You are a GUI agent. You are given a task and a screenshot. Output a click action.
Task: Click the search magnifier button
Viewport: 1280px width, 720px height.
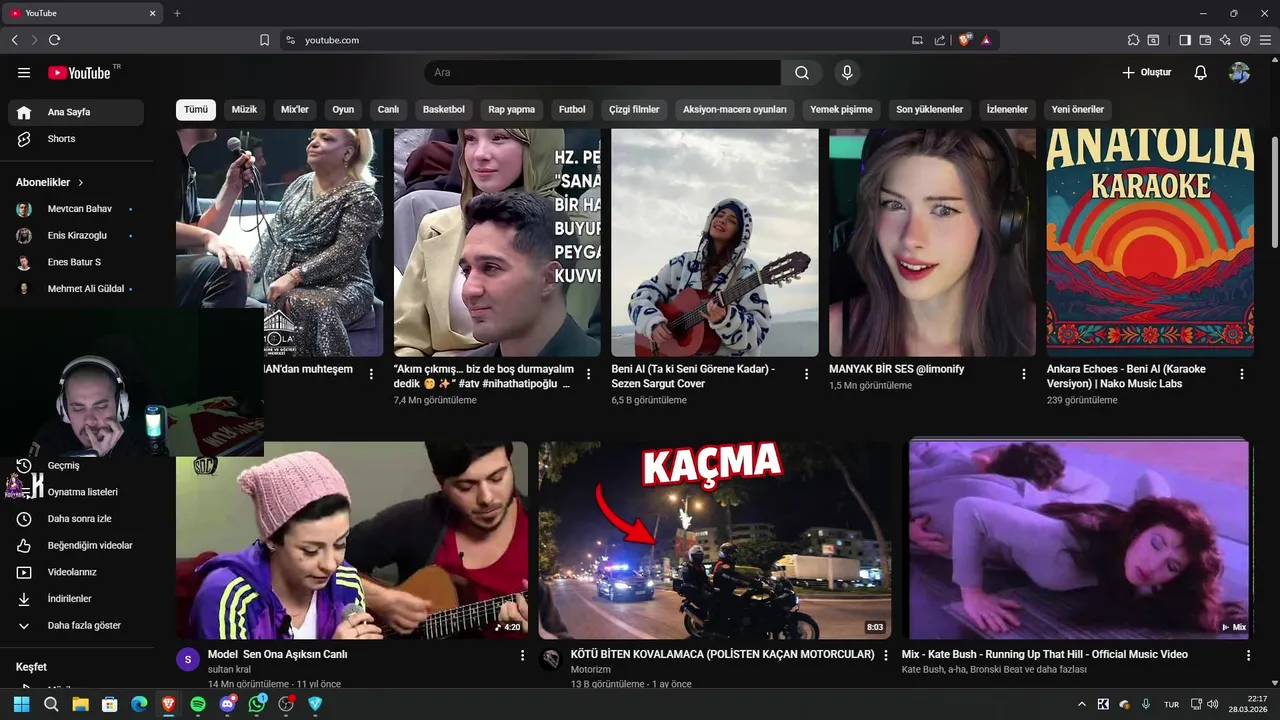click(802, 73)
